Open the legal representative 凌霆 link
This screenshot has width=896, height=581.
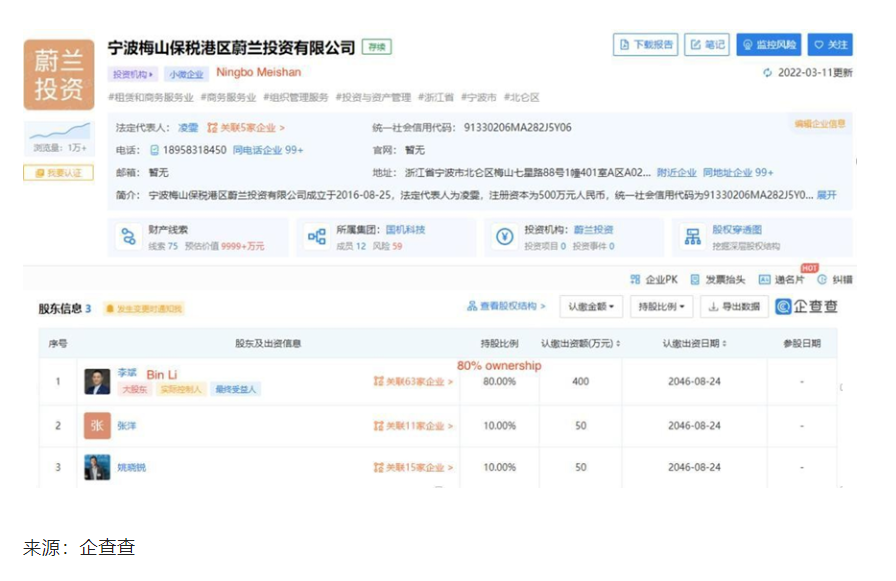click(188, 127)
